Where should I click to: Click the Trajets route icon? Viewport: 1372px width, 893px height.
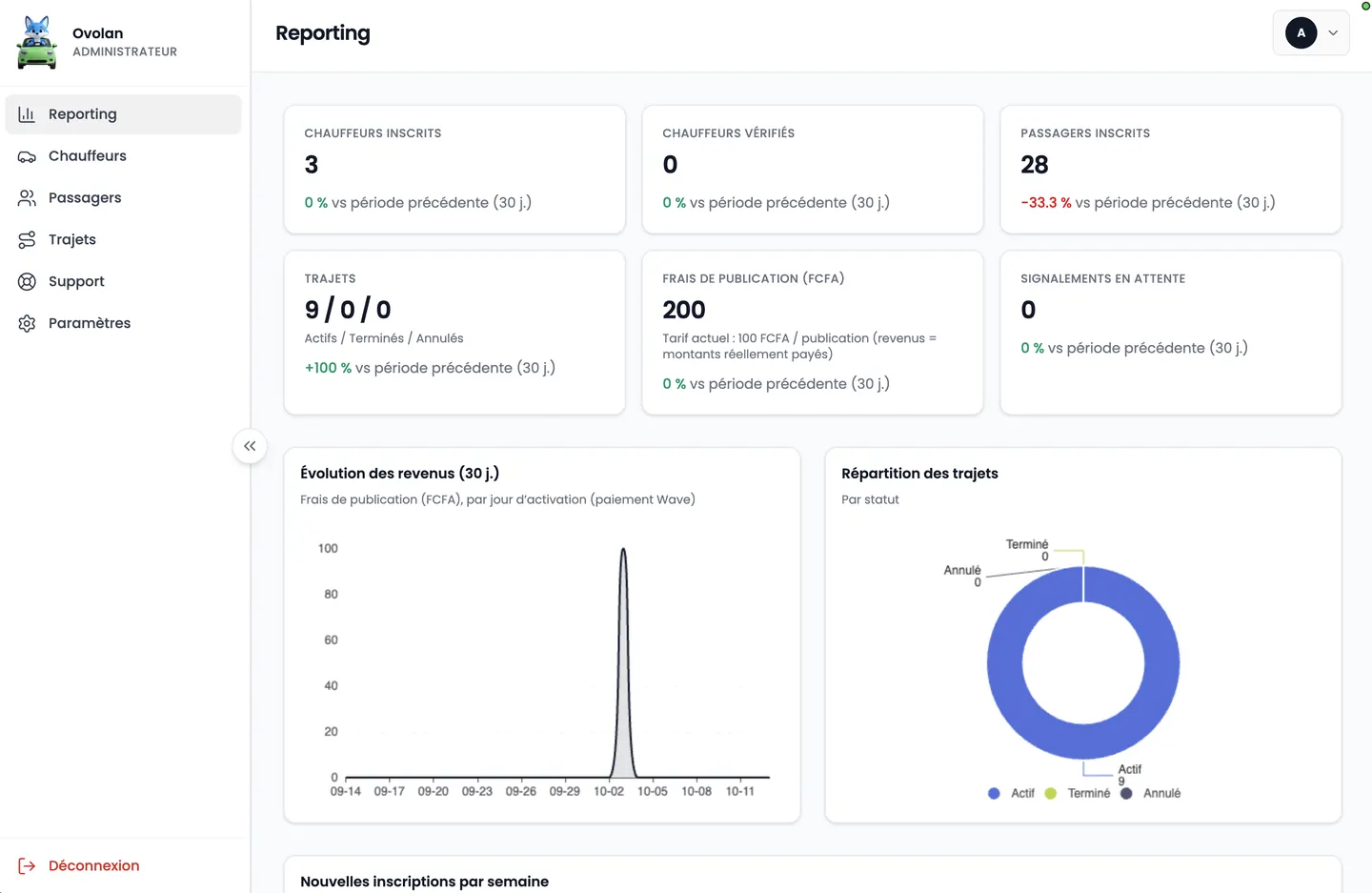click(x=27, y=240)
